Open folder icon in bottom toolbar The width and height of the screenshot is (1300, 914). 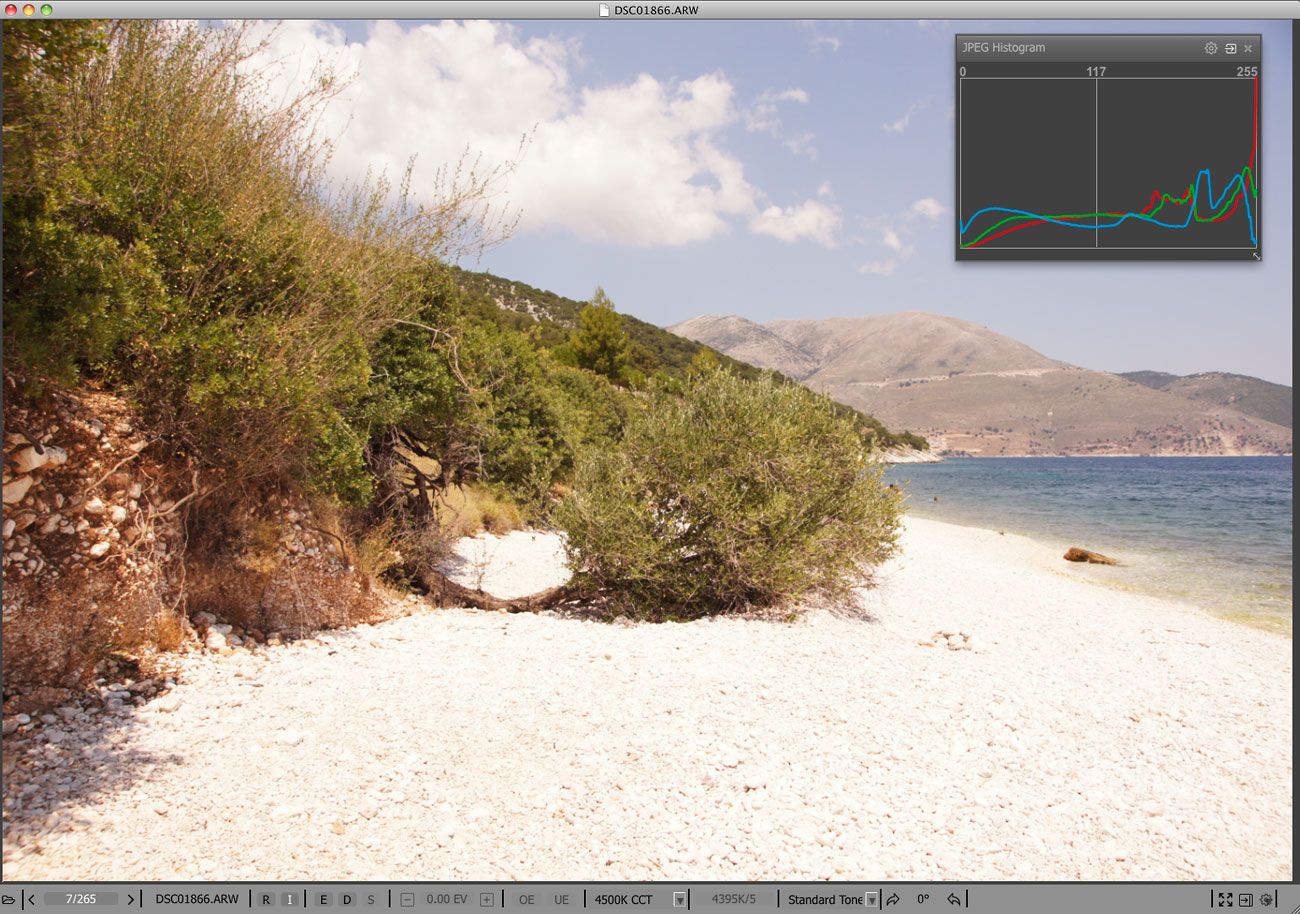[9, 899]
